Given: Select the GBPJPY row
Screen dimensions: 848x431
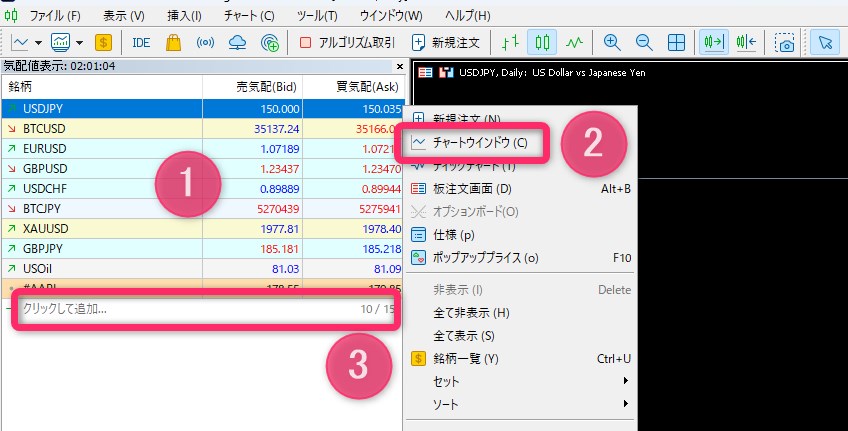Looking at the screenshot, I should [x=203, y=249].
